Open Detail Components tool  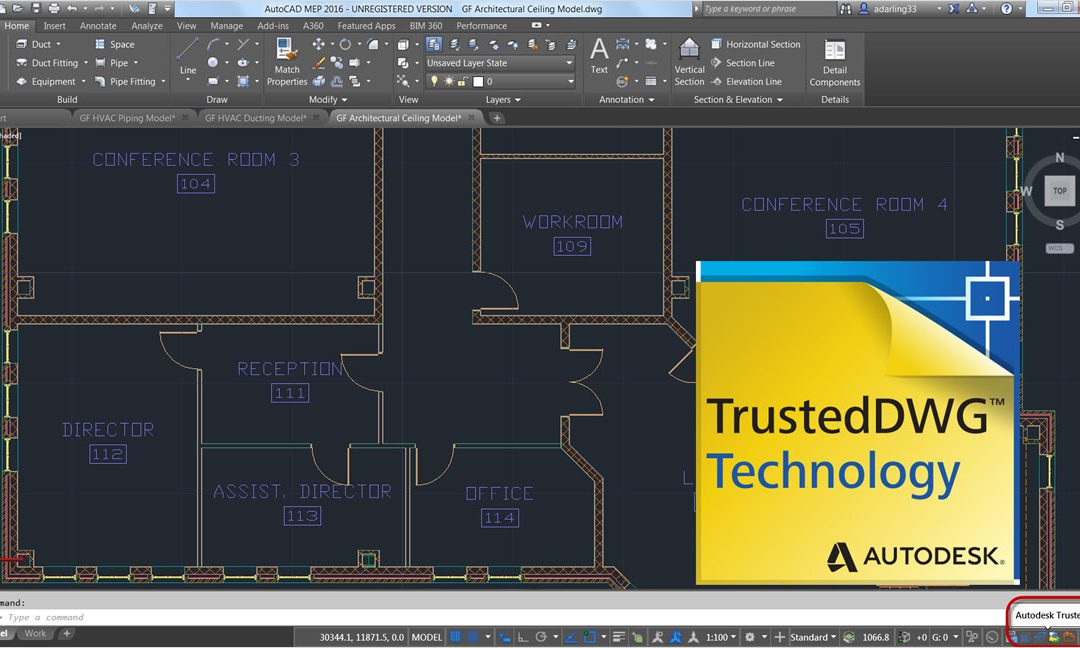[835, 63]
